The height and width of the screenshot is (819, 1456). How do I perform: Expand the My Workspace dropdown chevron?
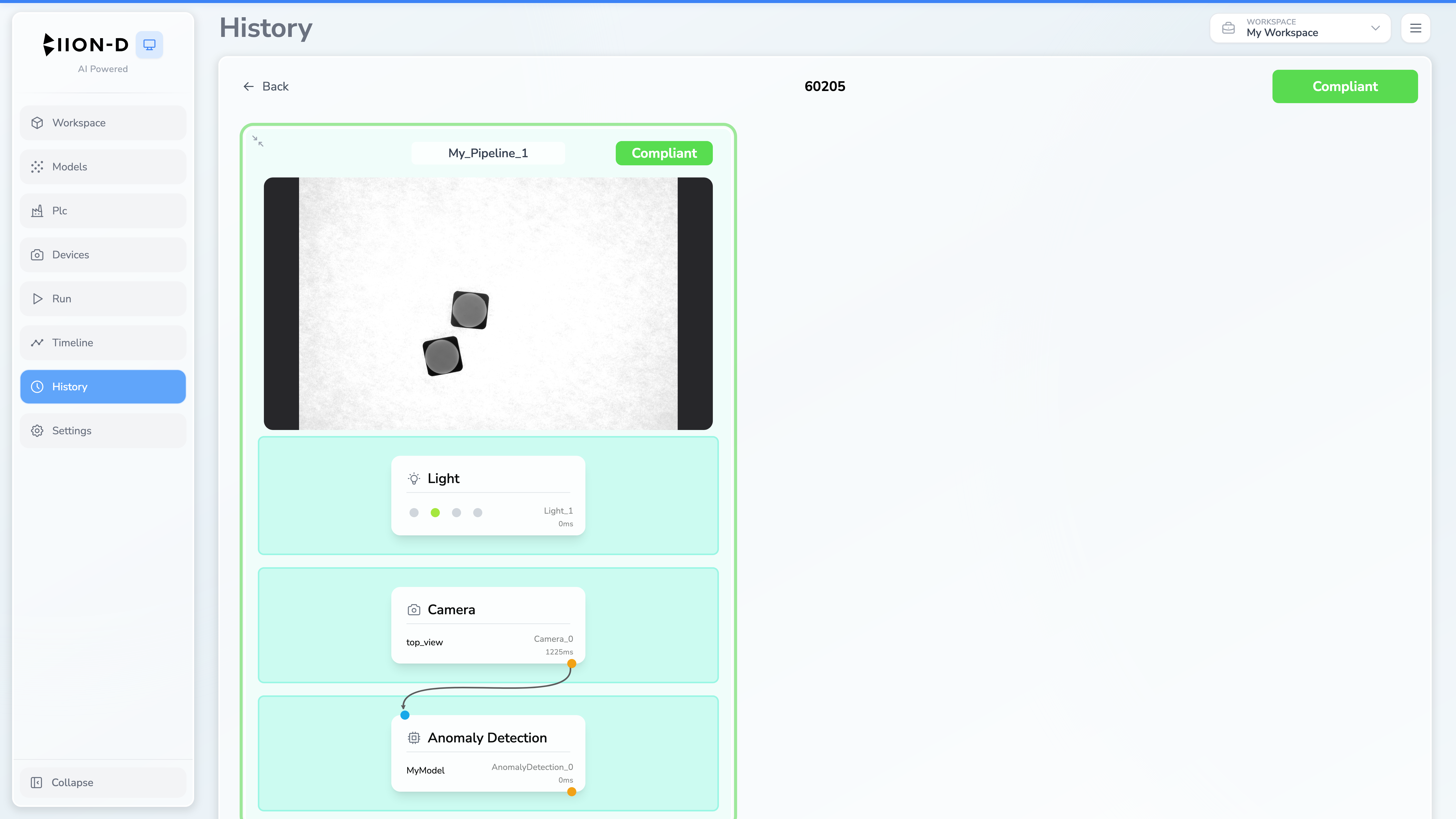click(x=1376, y=28)
